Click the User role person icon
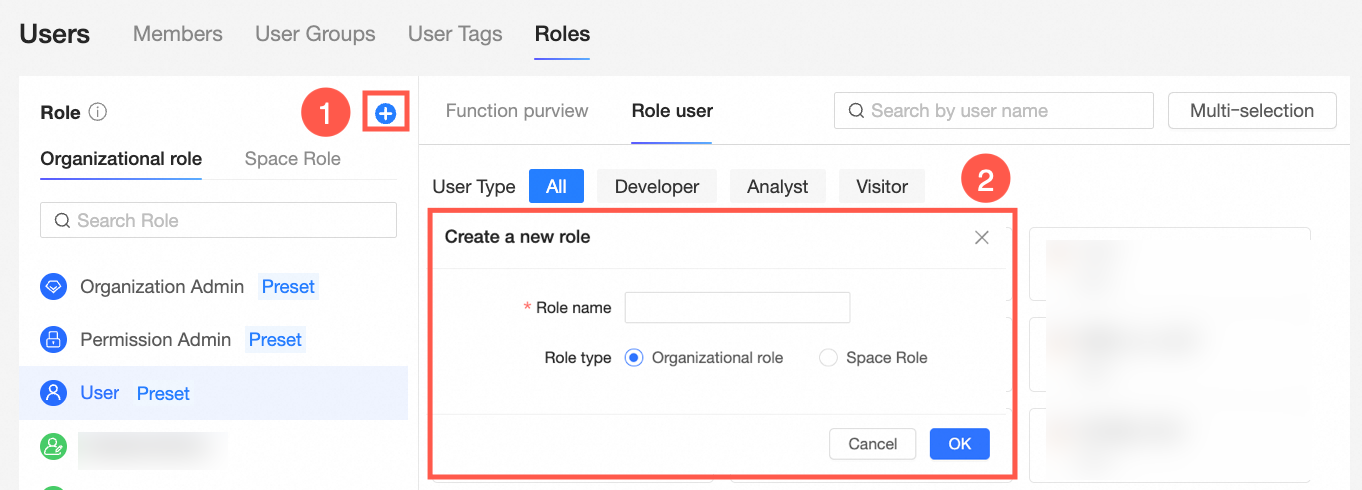The image size is (1362, 490). [53, 393]
